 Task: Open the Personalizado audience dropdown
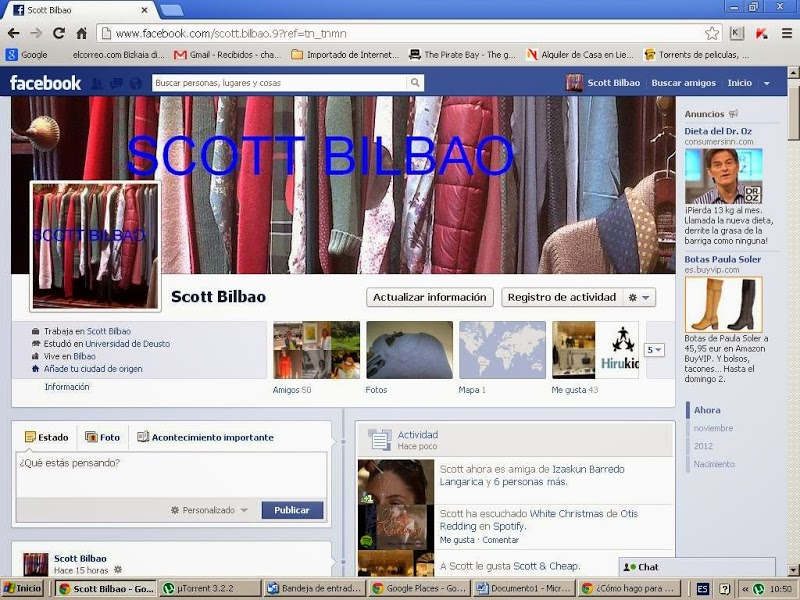209,510
